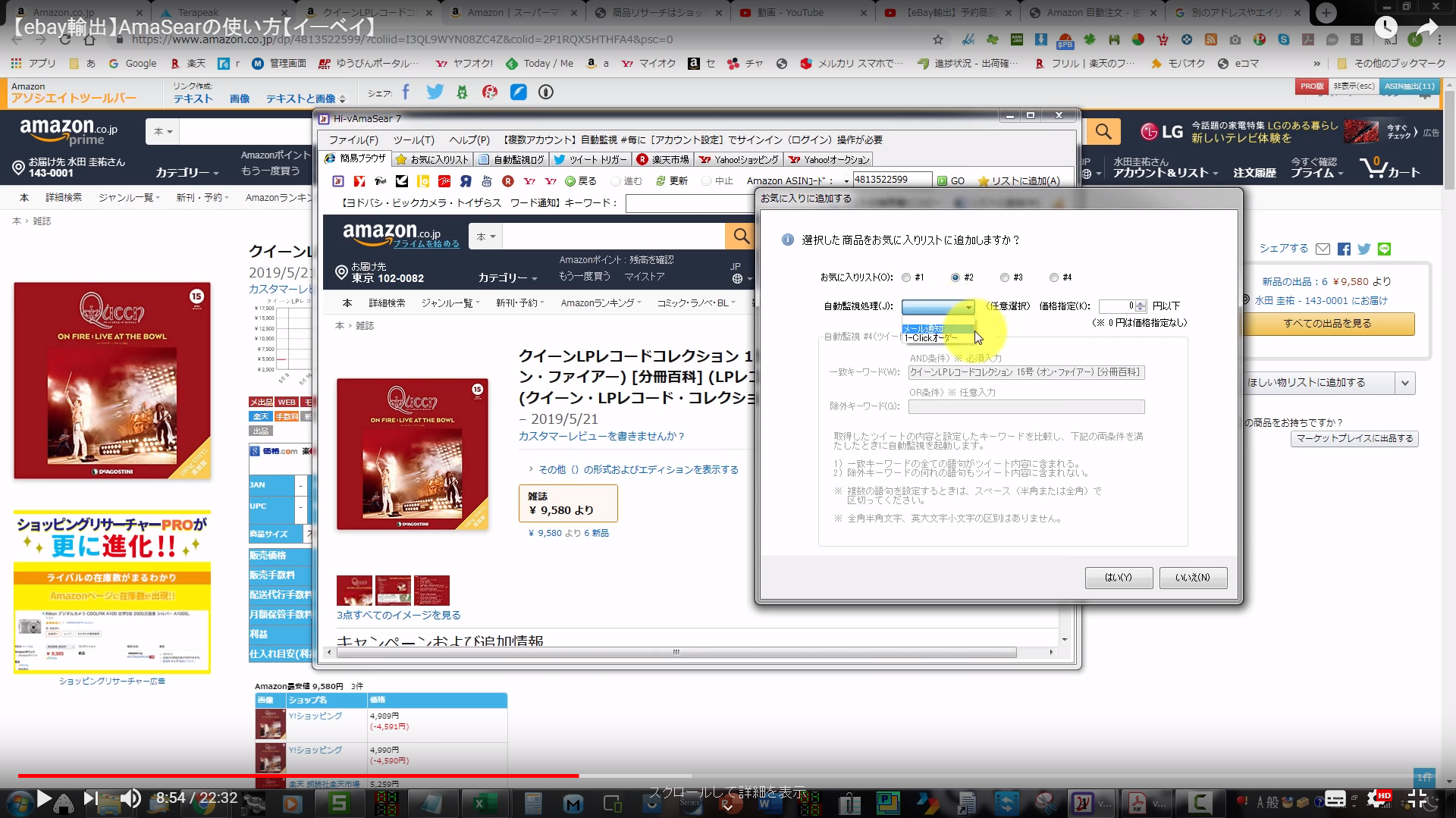Open テキストと画像 link type dropdown

pos(306,99)
